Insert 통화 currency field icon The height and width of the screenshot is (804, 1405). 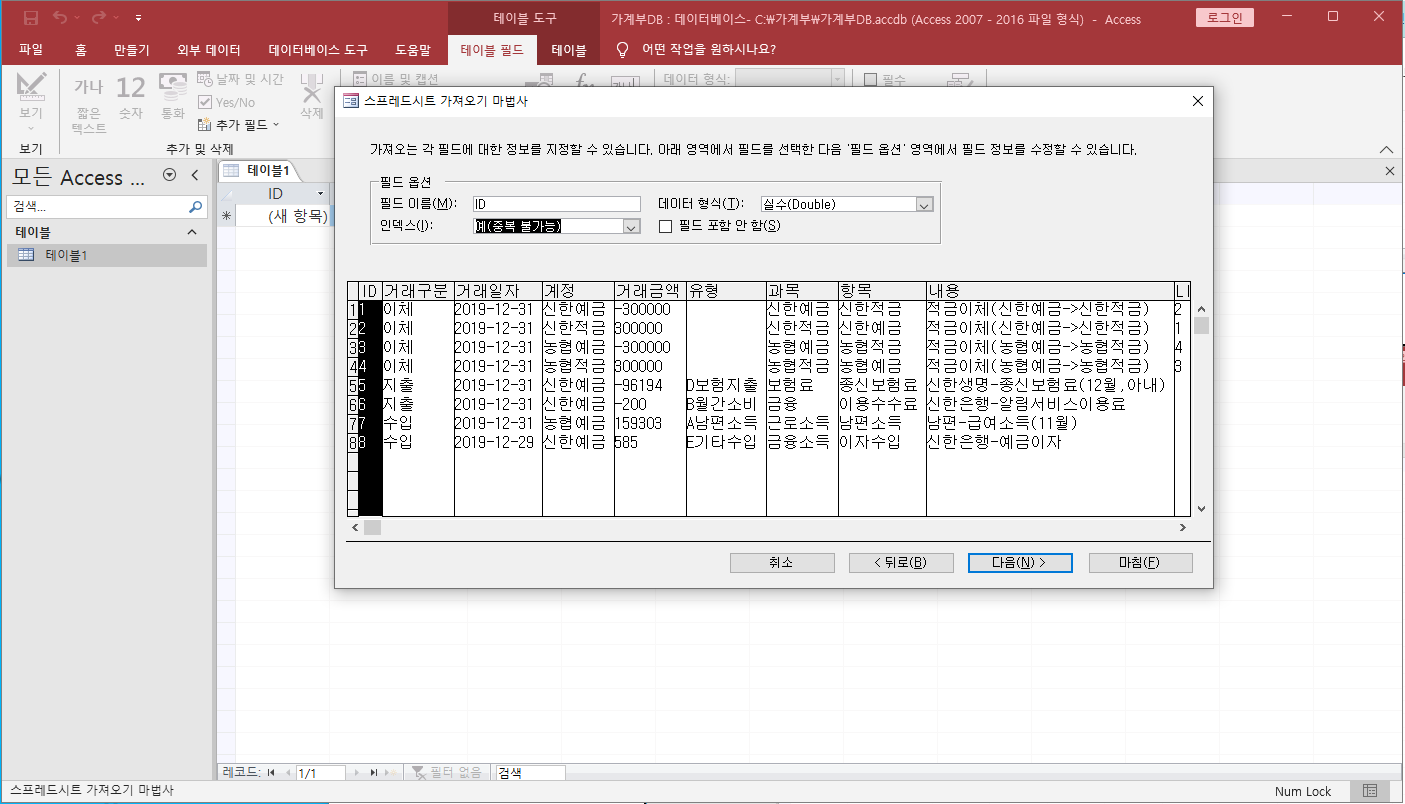point(173,98)
